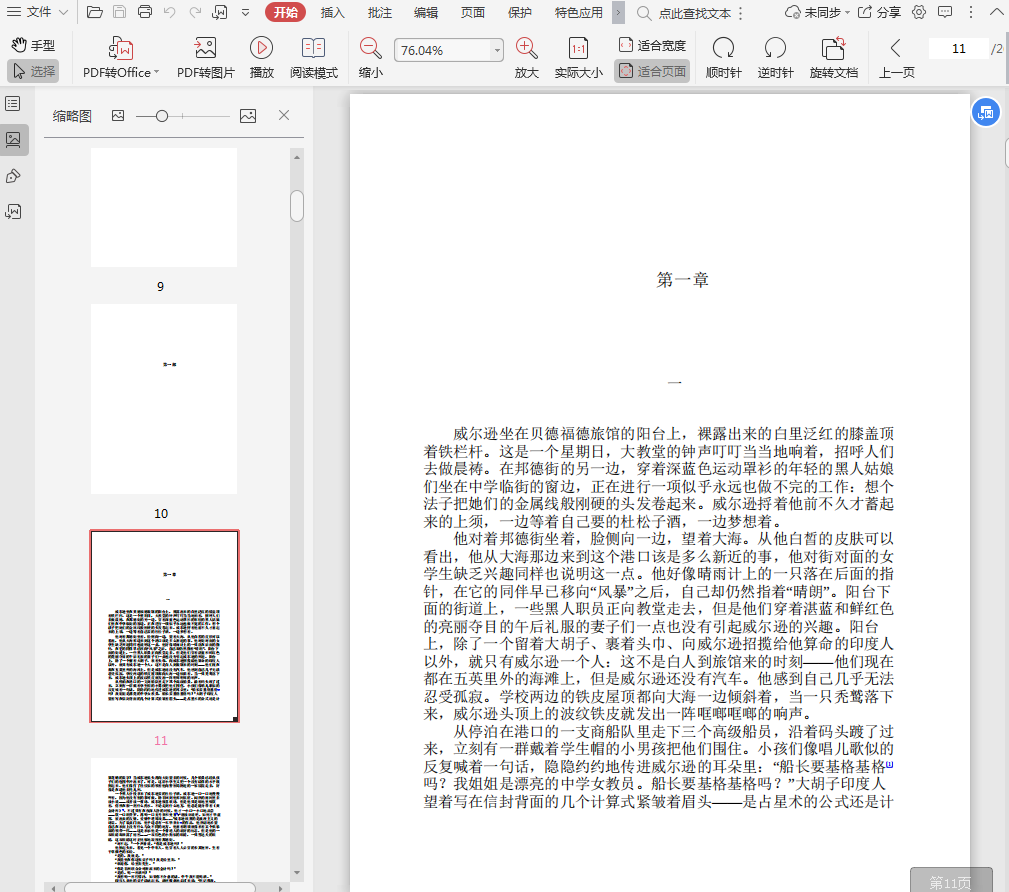
Task: Rotate page 逆时针 counterclockwise
Action: (775, 58)
